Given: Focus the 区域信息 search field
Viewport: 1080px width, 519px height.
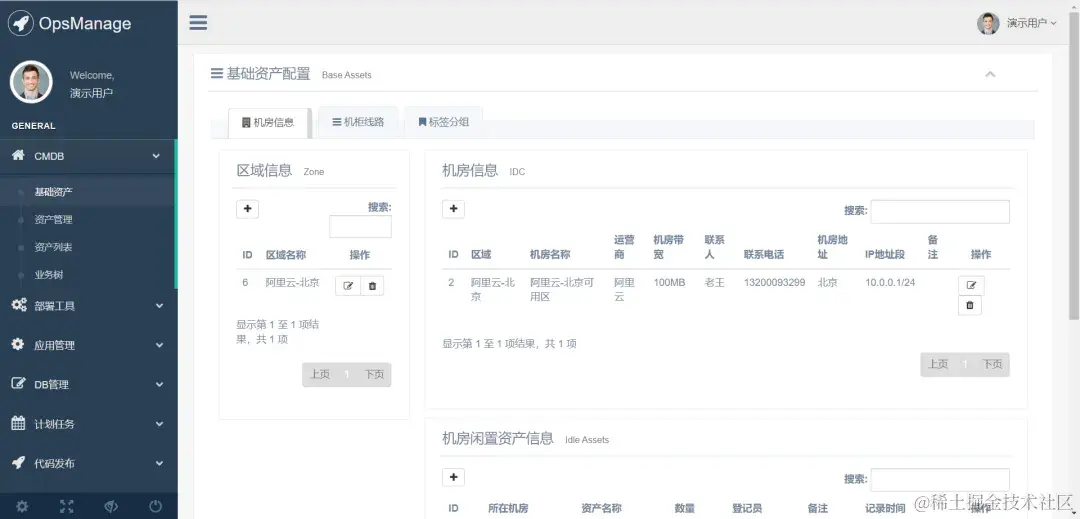Looking at the screenshot, I should tap(360, 226).
